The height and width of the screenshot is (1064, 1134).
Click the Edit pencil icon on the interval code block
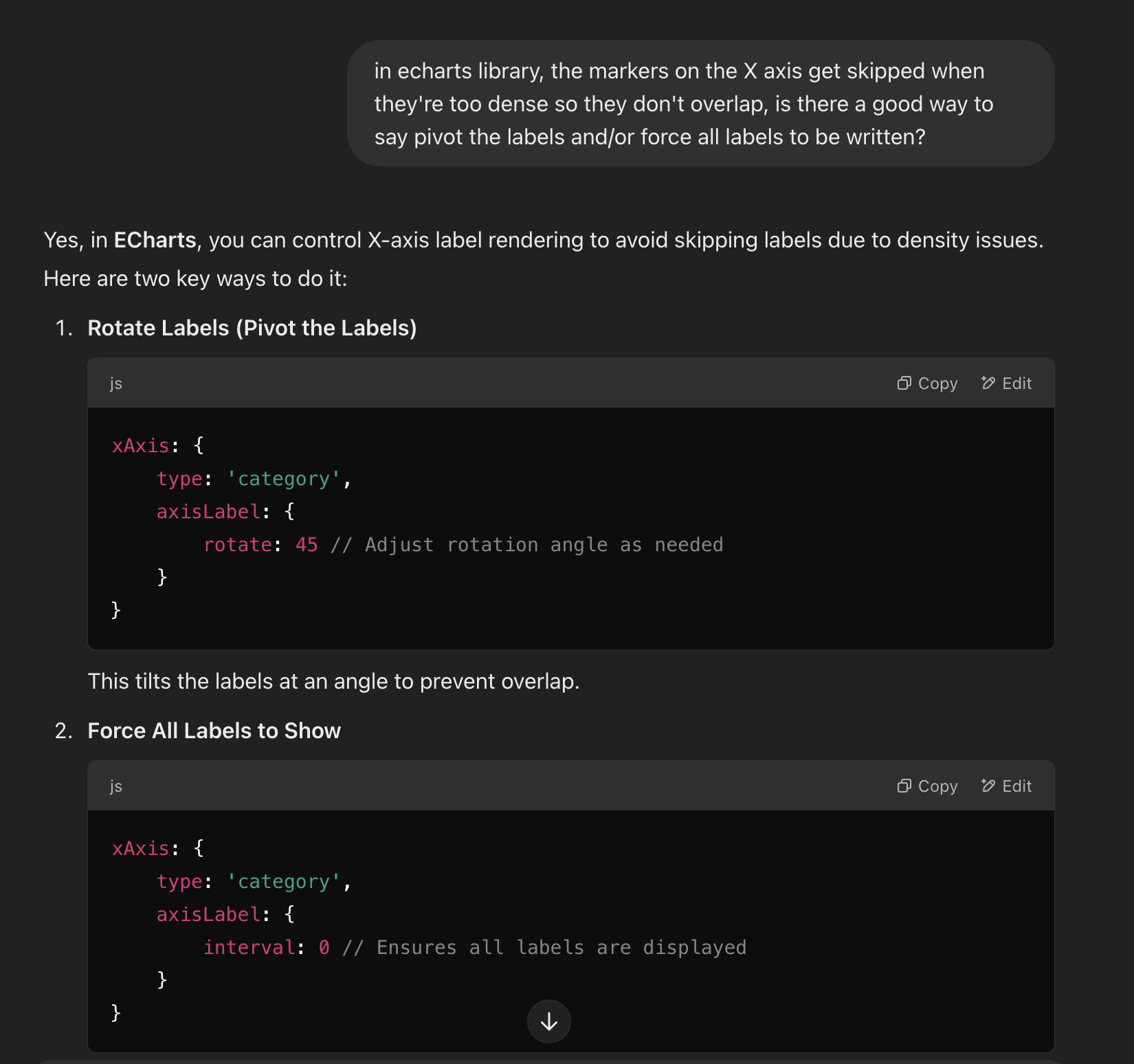point(988,786)
